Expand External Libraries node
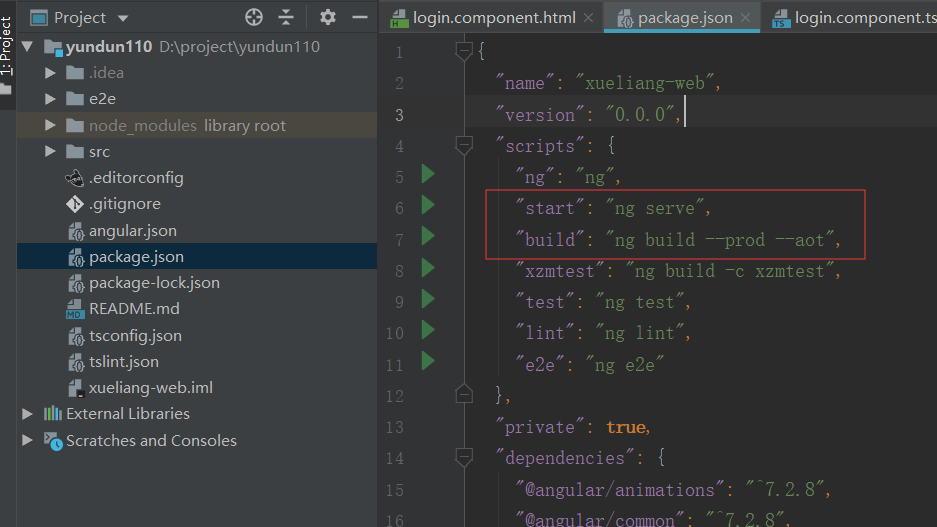Viewport: 937px width, 527px height. pyautogui.click(x=27, y=413)
